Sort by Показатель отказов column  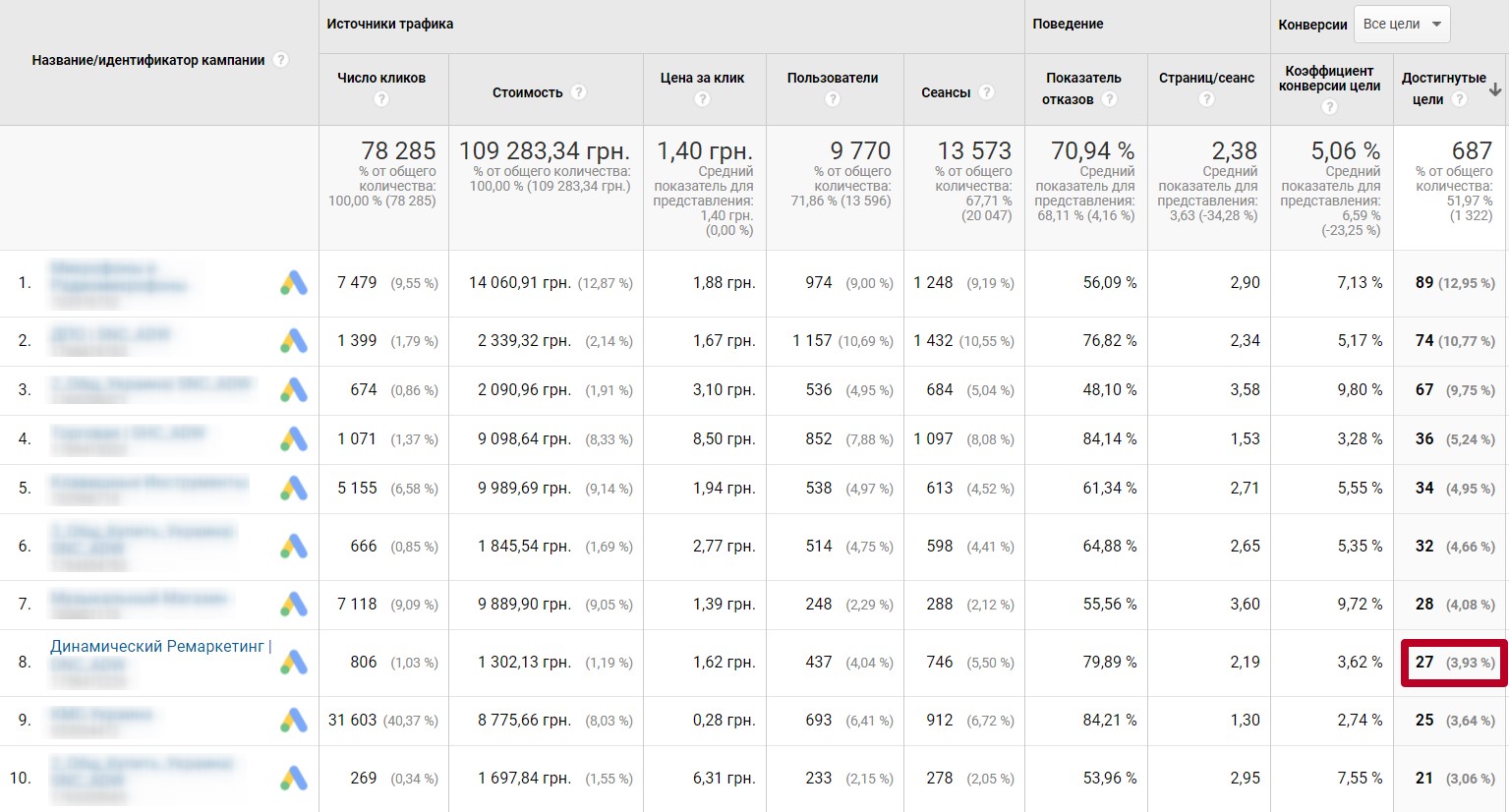coord(1083,88)
